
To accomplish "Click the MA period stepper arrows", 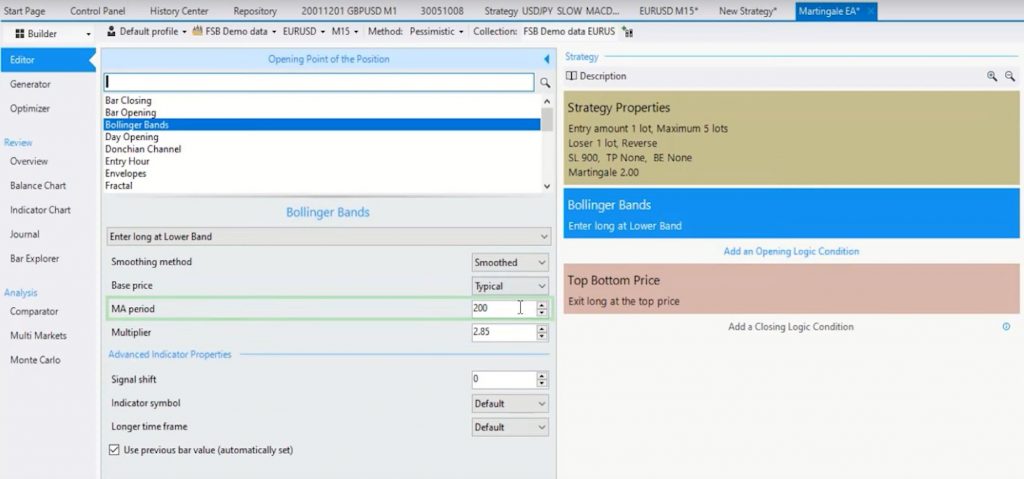I will click(x=542, y=309).
